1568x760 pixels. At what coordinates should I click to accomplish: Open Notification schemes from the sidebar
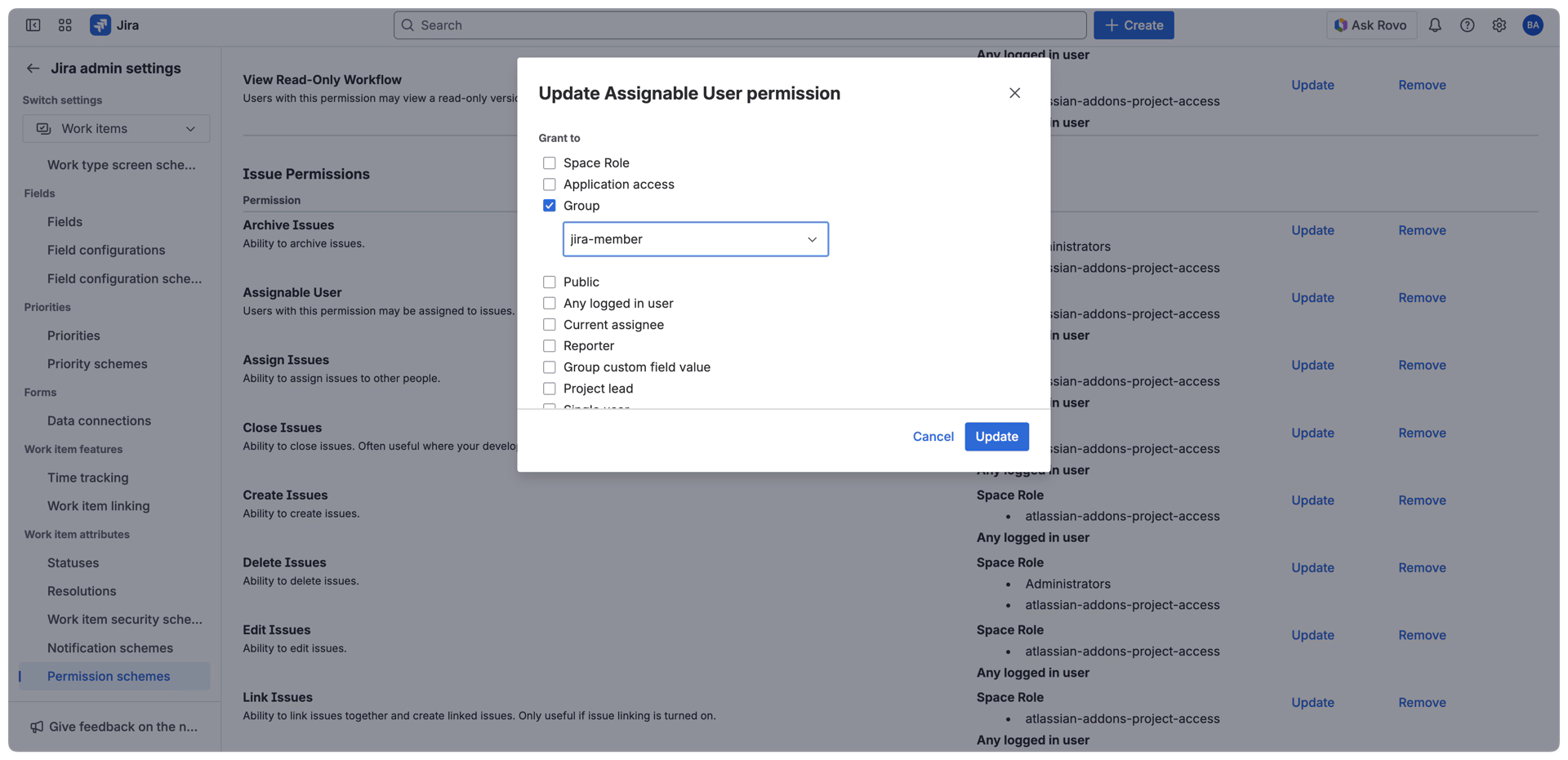pyautogui.click(x=109, y=647)
